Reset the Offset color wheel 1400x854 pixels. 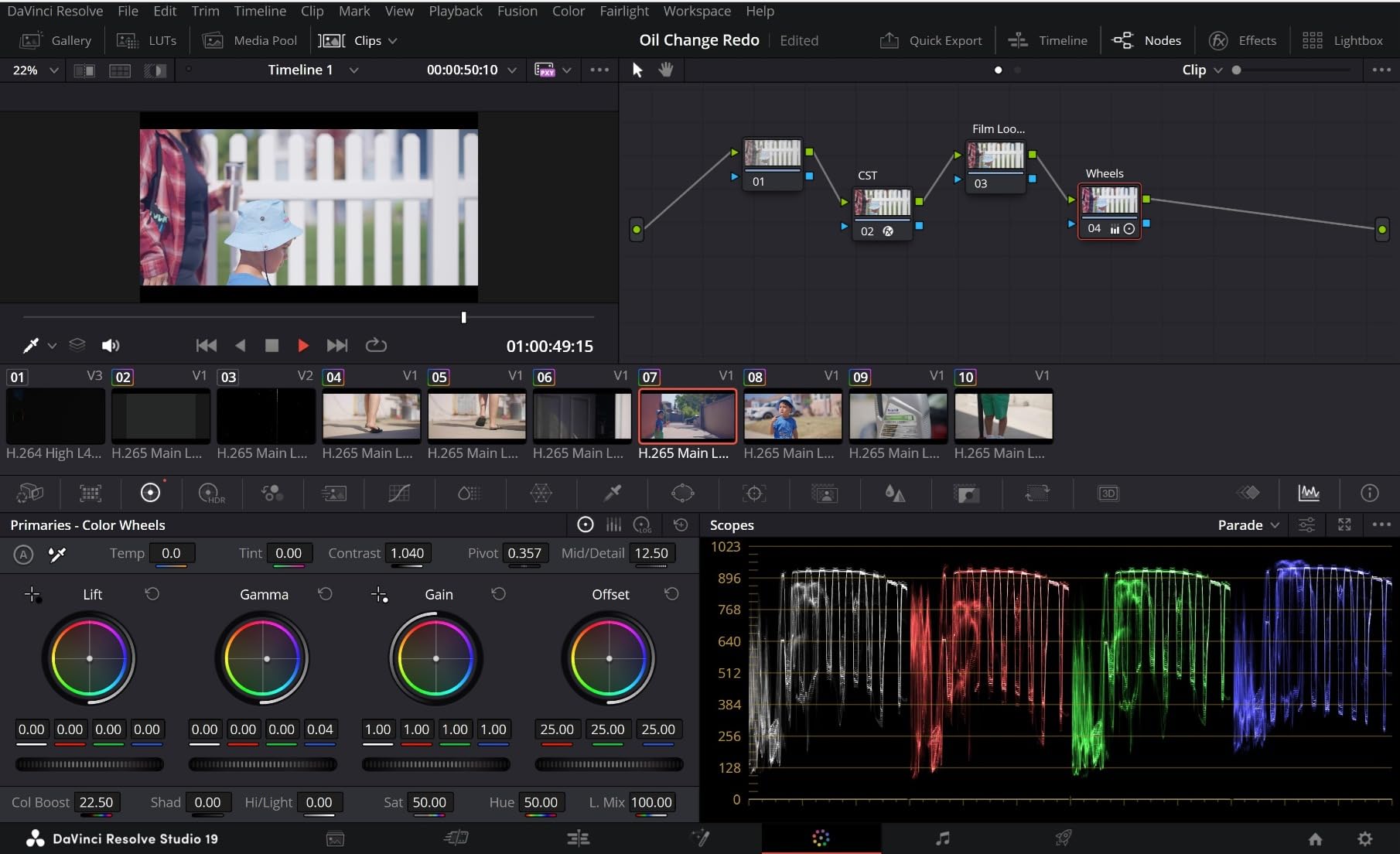671,594
